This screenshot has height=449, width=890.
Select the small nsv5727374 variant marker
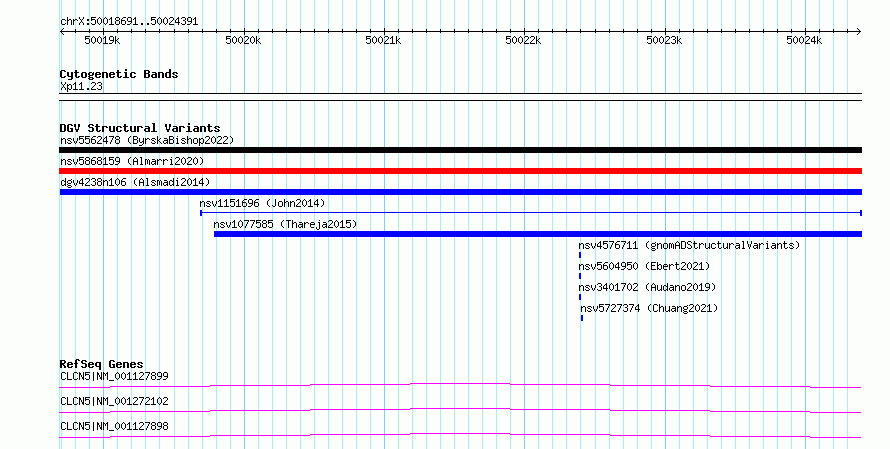tap(582, 318)
